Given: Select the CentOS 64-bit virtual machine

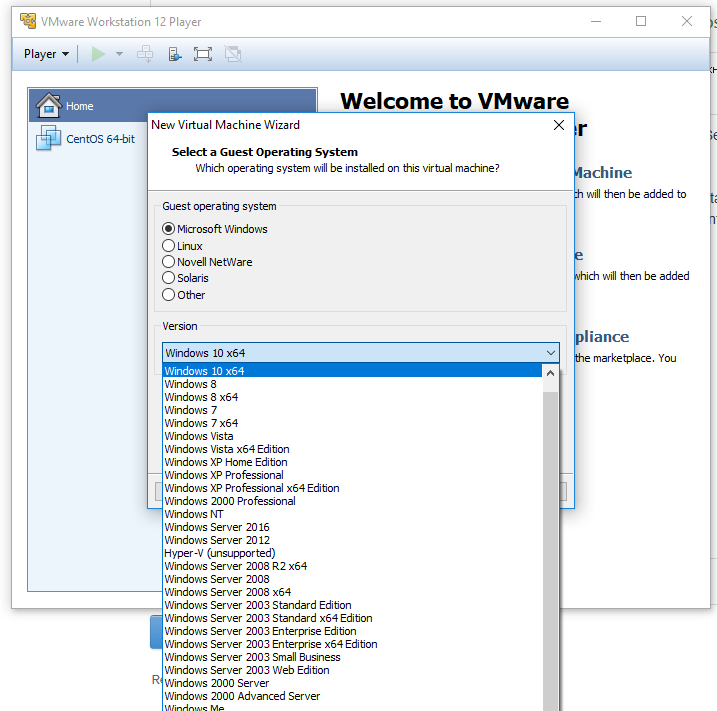Looking at the screenshot, I should (x=86, y=139).
